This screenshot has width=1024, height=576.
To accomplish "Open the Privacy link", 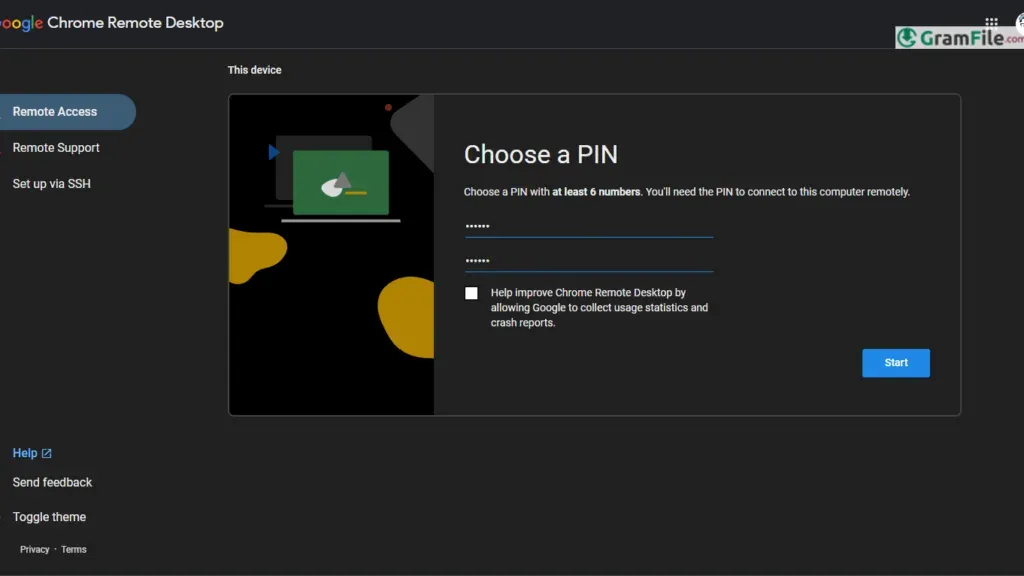I will tap(35, 549).
